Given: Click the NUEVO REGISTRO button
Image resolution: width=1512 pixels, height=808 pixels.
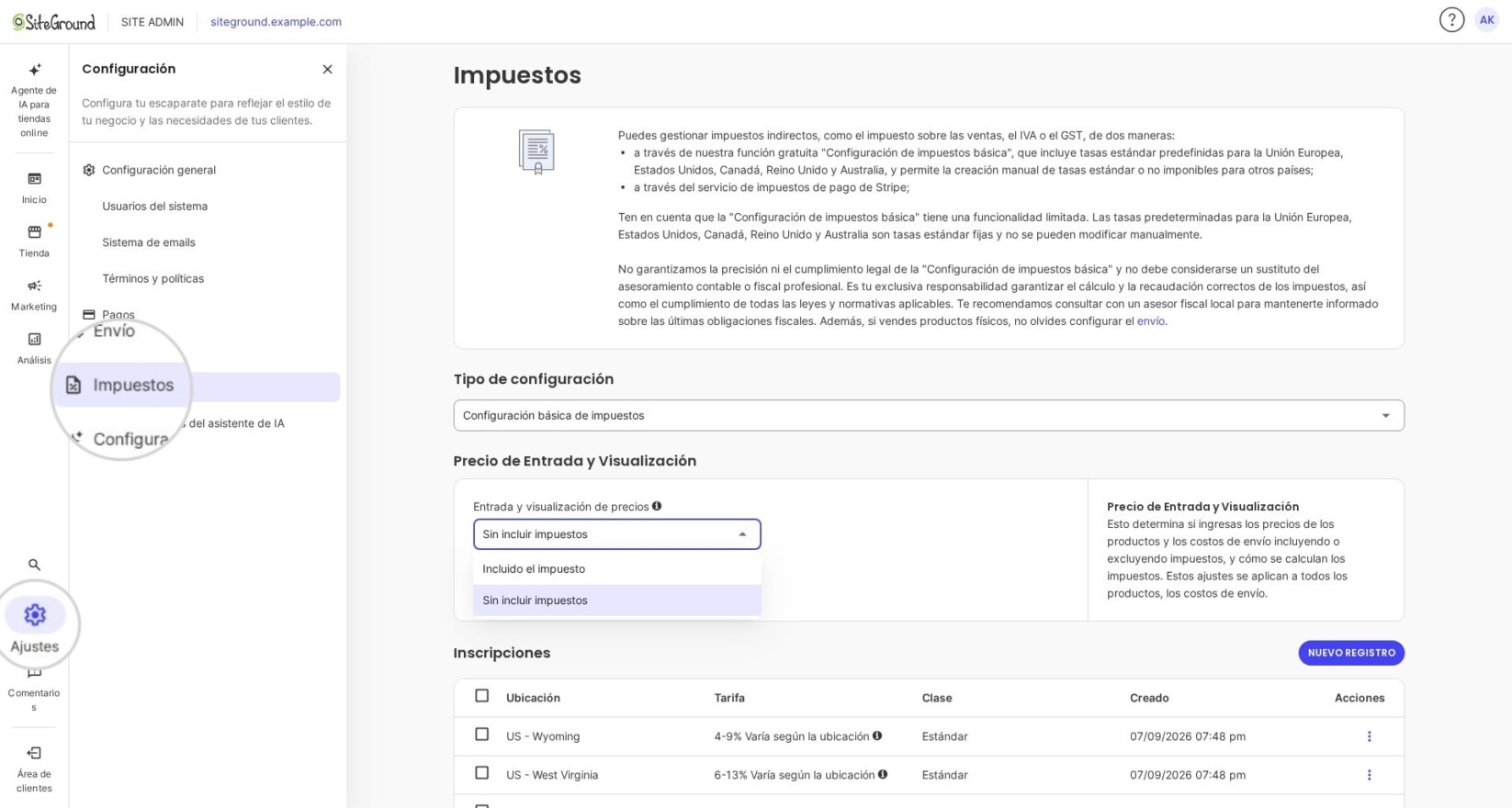Looking at the screenshot, I should [x=1351, y=653].
